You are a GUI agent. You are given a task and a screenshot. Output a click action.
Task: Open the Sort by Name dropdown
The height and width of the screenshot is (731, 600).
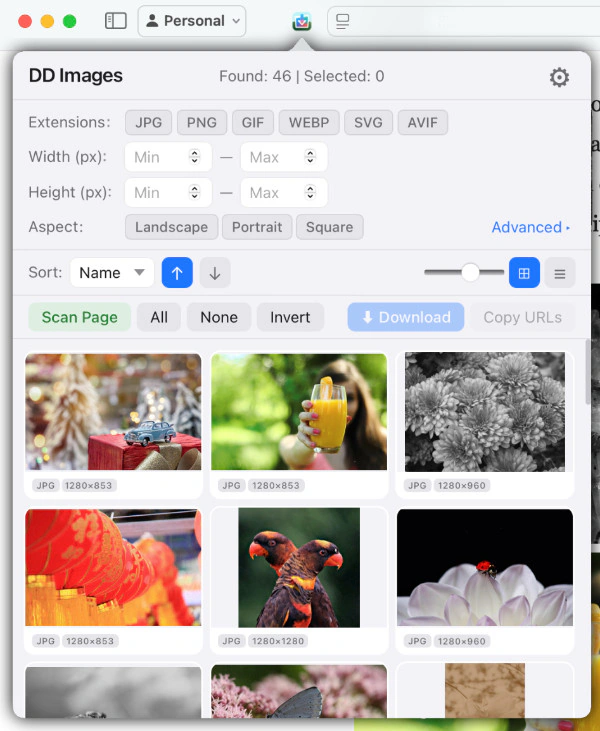click(x=112, y=273)
